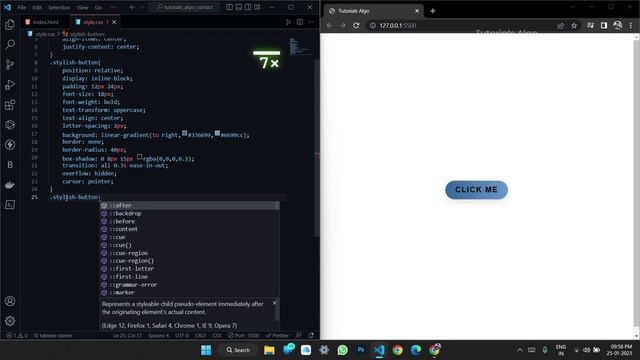Open the Extensions view
Screen dimensions: 640x360
point(10,105)
